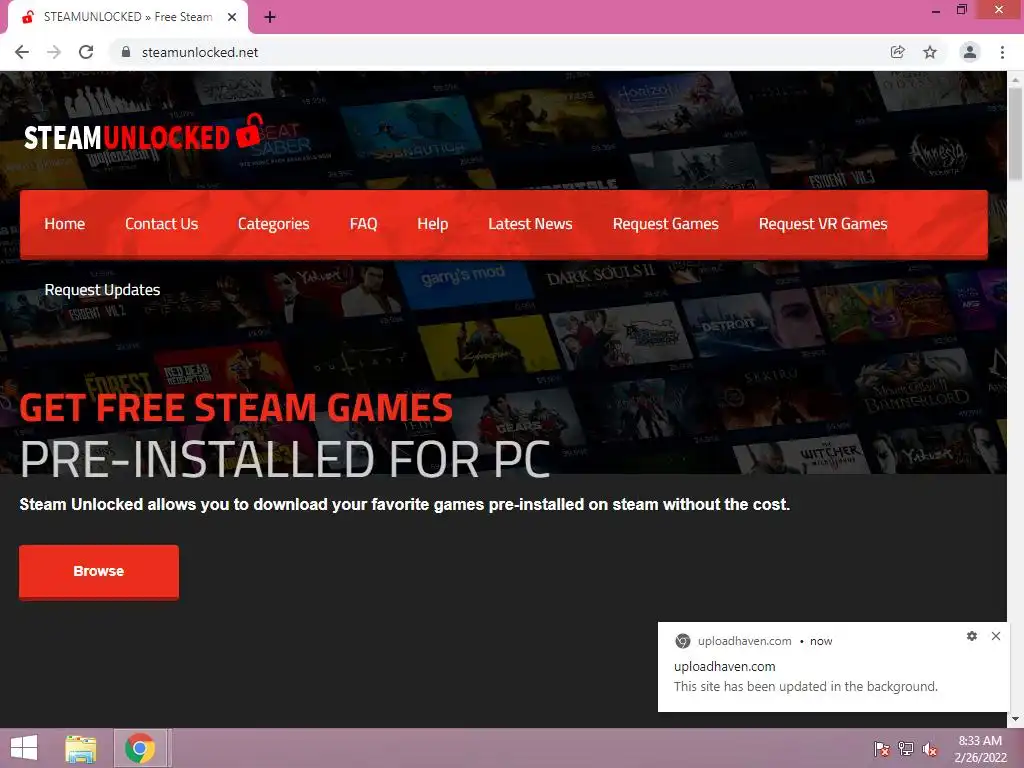
Task: Go to Request VR Games page
Action: click(x=823, y=224)
